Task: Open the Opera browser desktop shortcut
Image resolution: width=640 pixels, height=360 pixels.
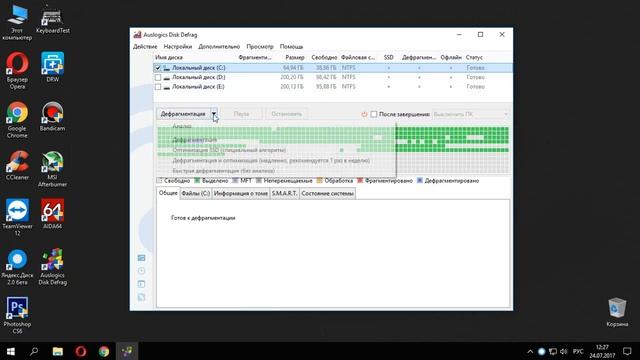Action: [x=17, y=70]
